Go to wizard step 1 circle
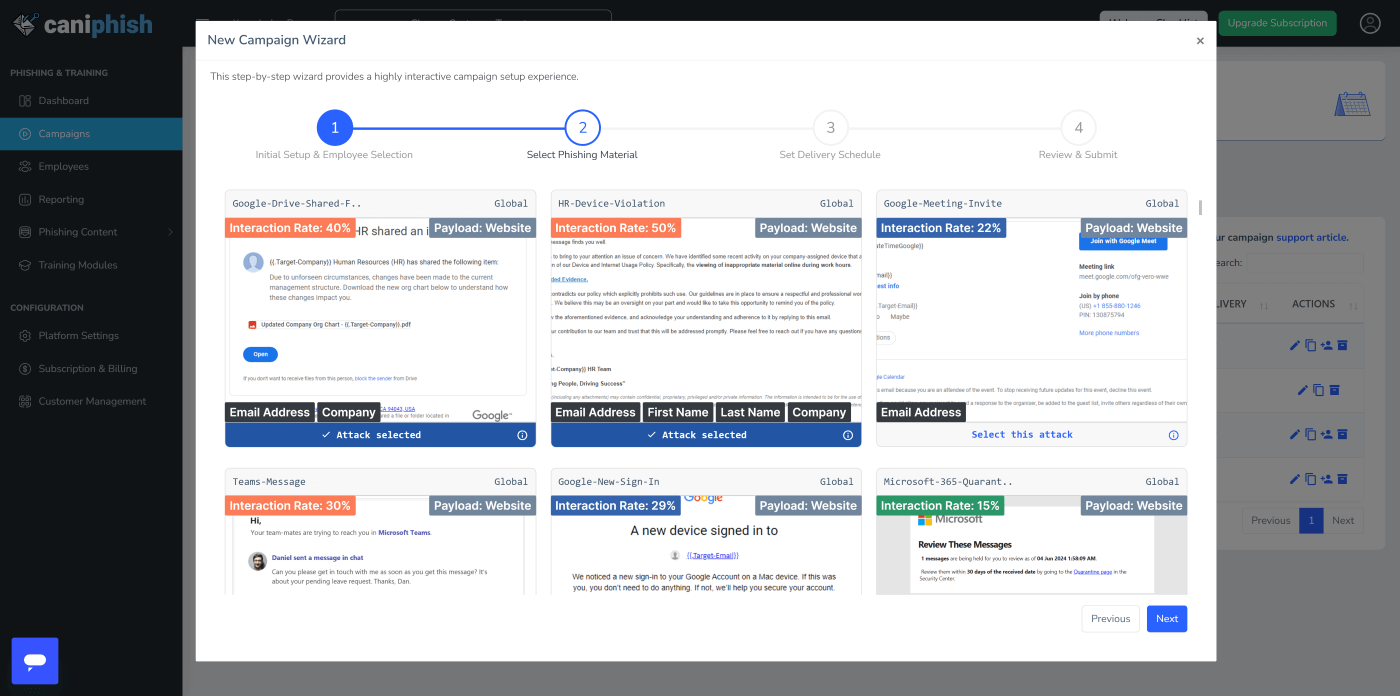 [335, 128]
